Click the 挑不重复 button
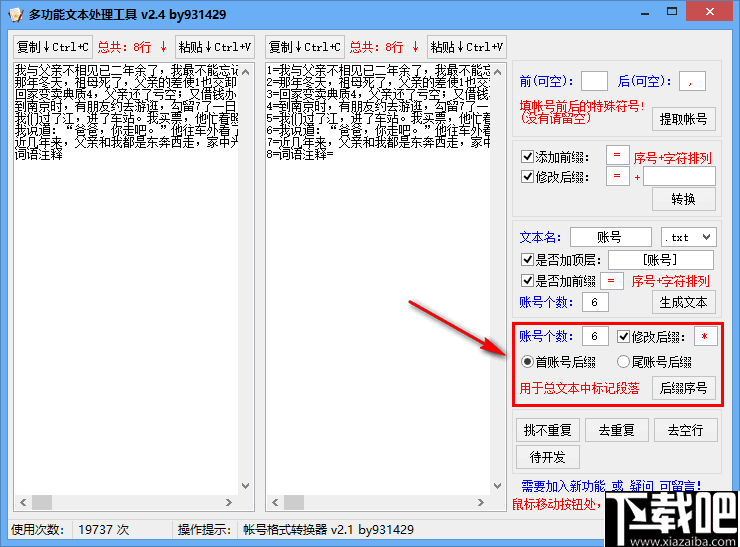 (x=547, y=430)
